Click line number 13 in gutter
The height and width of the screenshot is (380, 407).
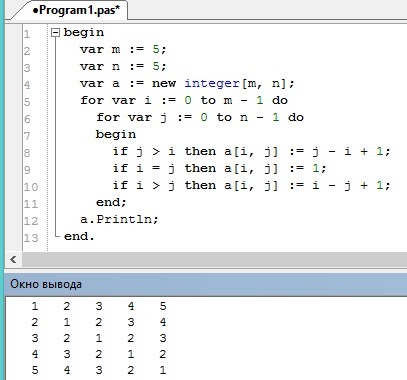coord(31,238)
